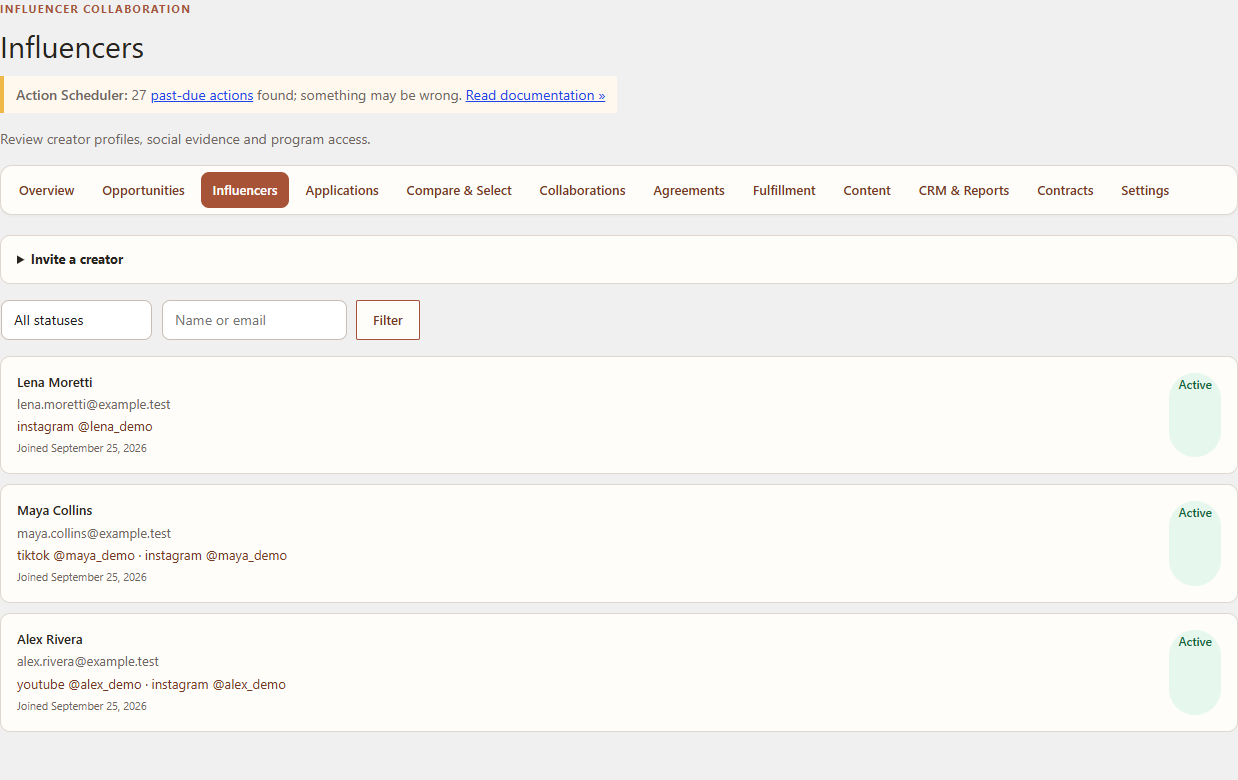1238x780 pixels.
Task: Select the Influencers tab
Action: [x=245, y=190]
